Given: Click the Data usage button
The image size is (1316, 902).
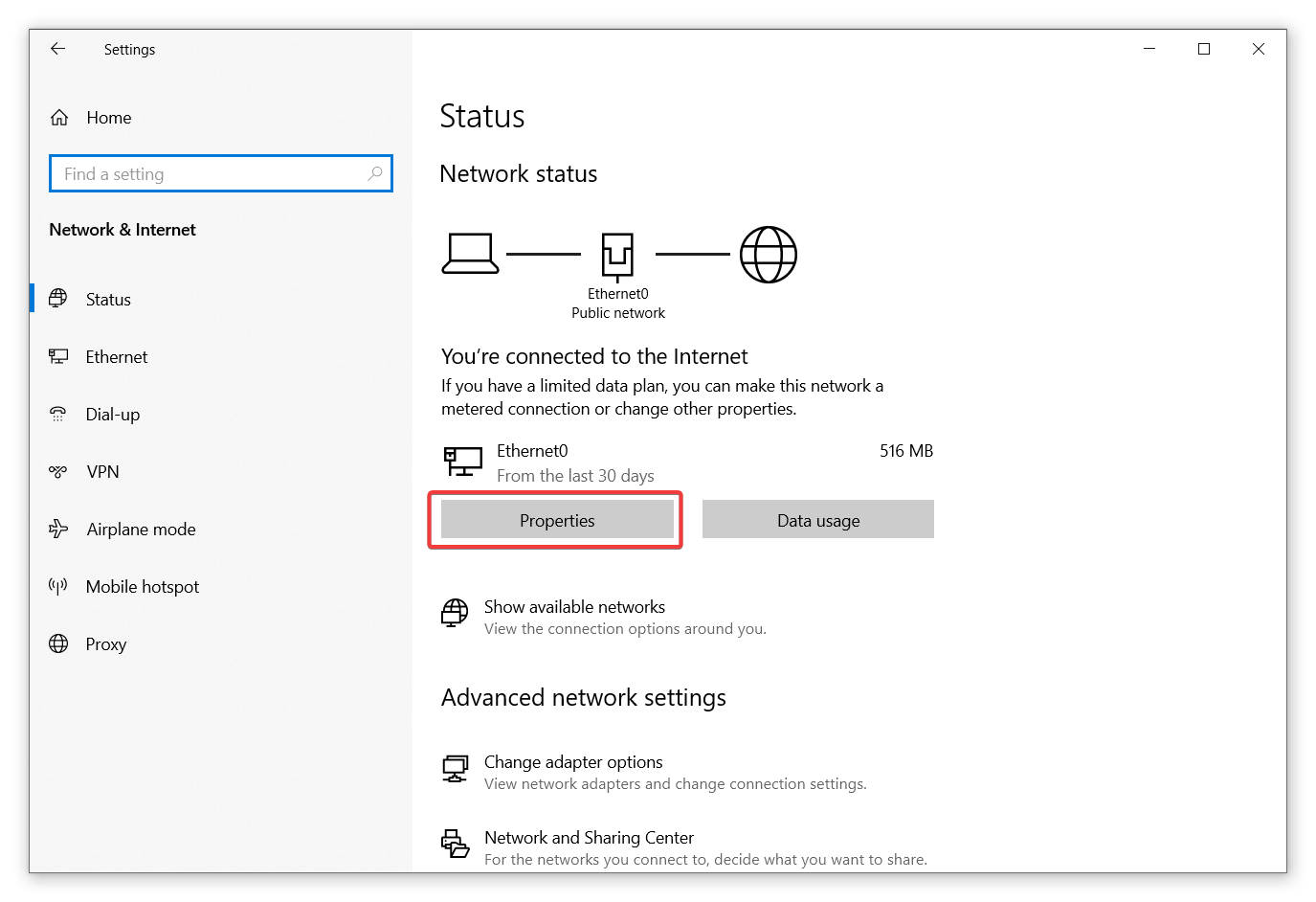Looking at the screenshot, I should pos(818,520).
